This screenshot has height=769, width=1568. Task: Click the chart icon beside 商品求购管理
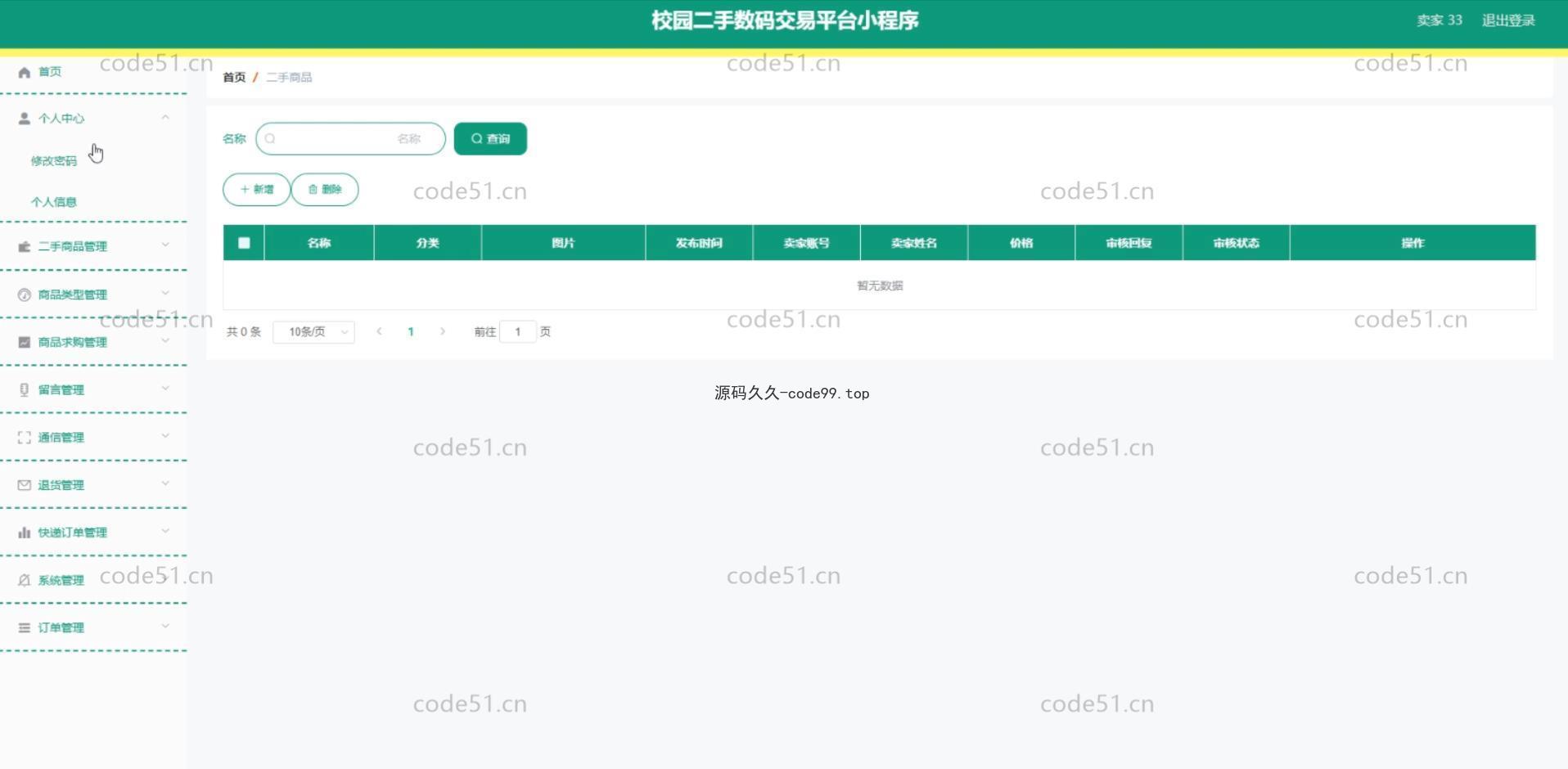coord(25,342)
